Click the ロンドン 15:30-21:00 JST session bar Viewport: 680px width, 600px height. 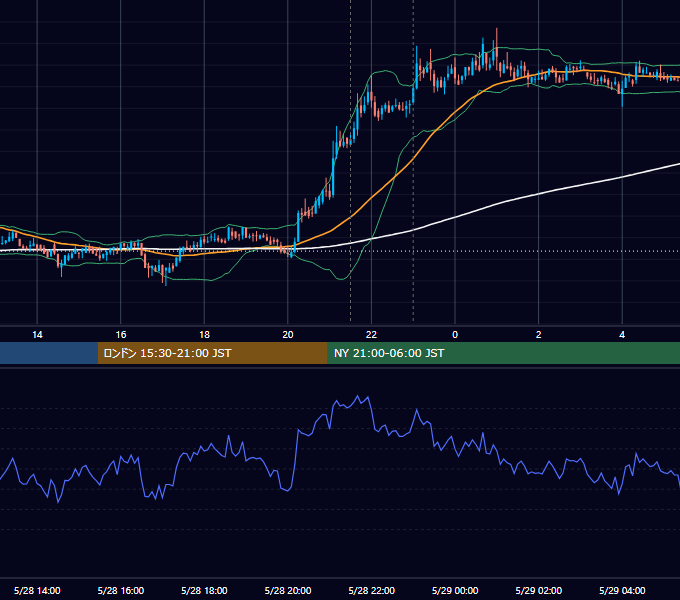(212, 353)
